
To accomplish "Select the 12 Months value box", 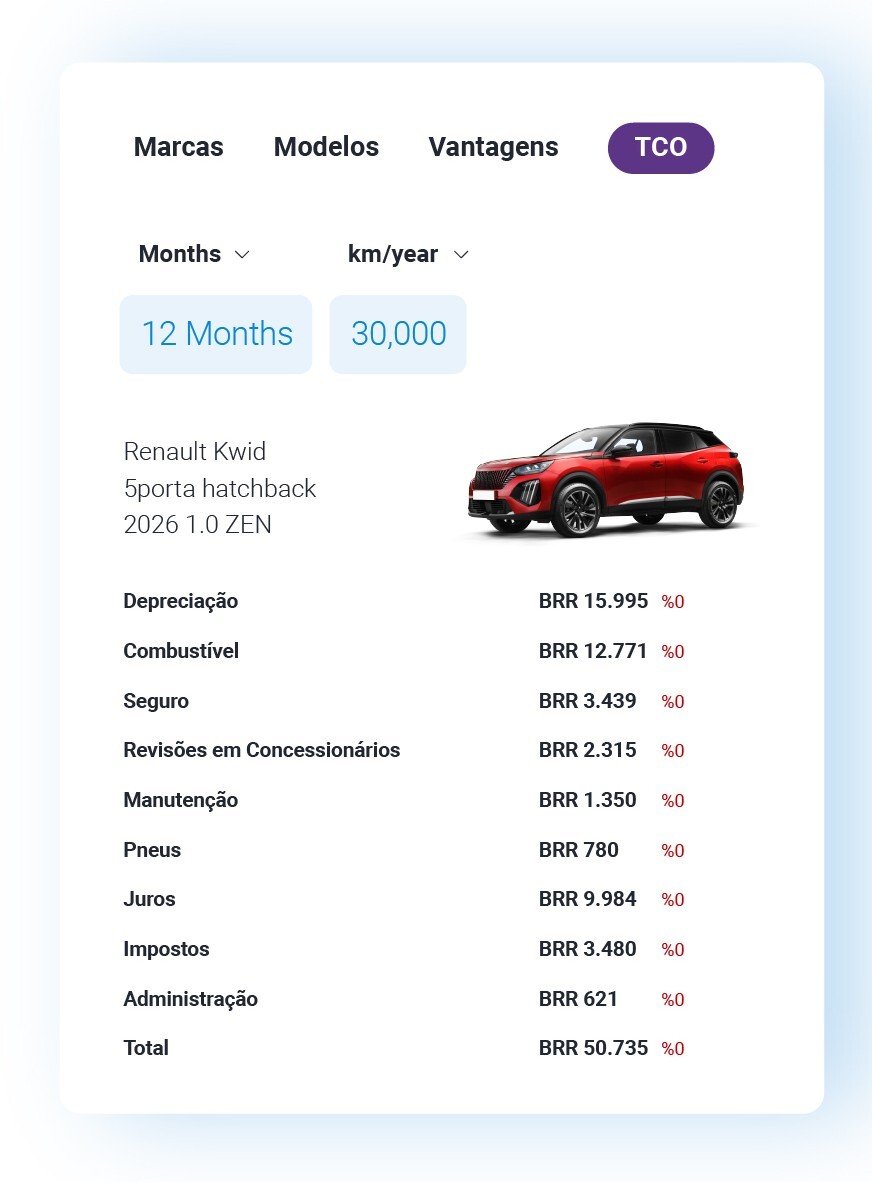I will [216, 334].
